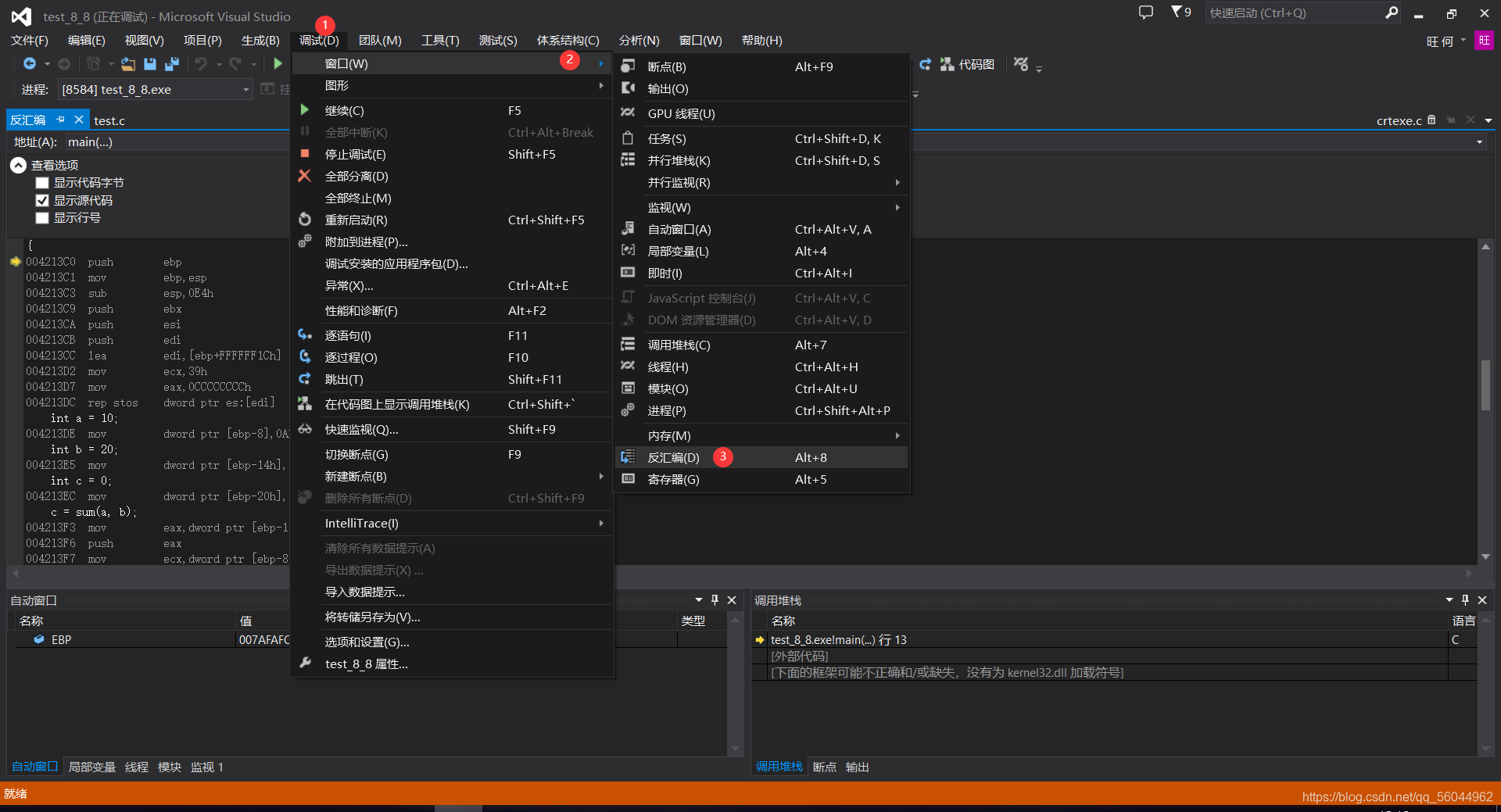Screen dimensions: 1501x812
Task: Click the Modules window menu icon
Action: 628,388
